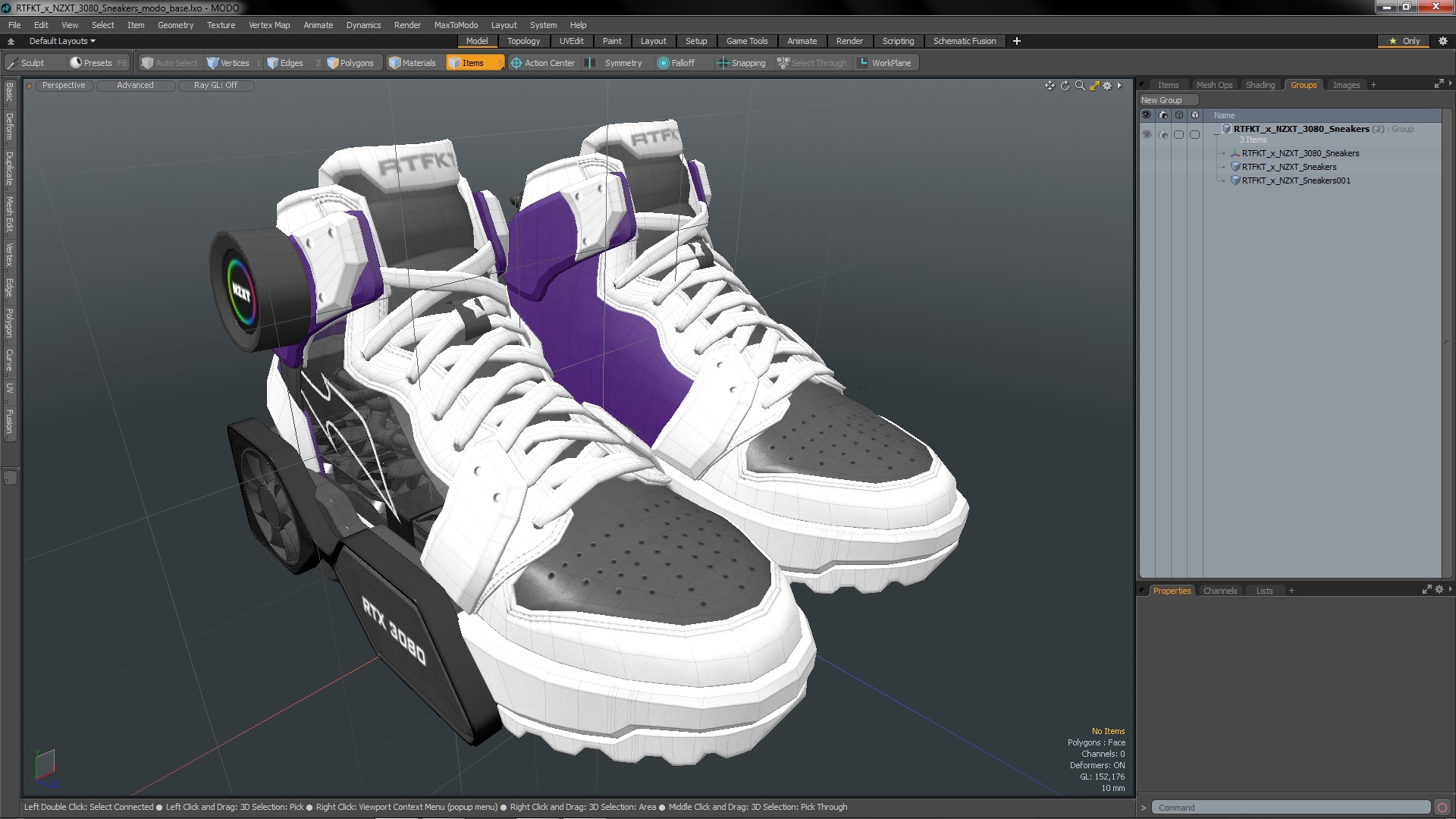Open the Deform vertical sidebar tab
The image size is (1456, 819).
pos(9,127)
